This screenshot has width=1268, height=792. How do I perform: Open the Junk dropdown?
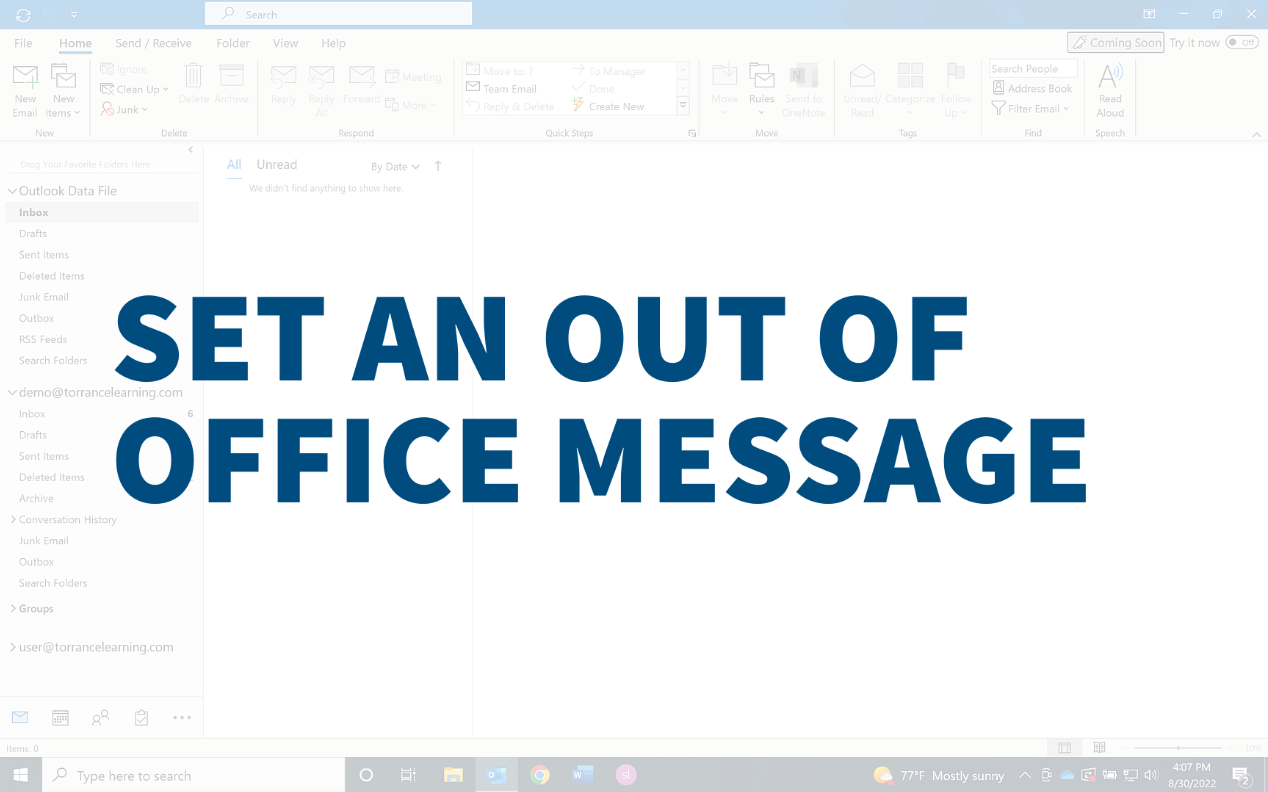[x=125, y=109]
